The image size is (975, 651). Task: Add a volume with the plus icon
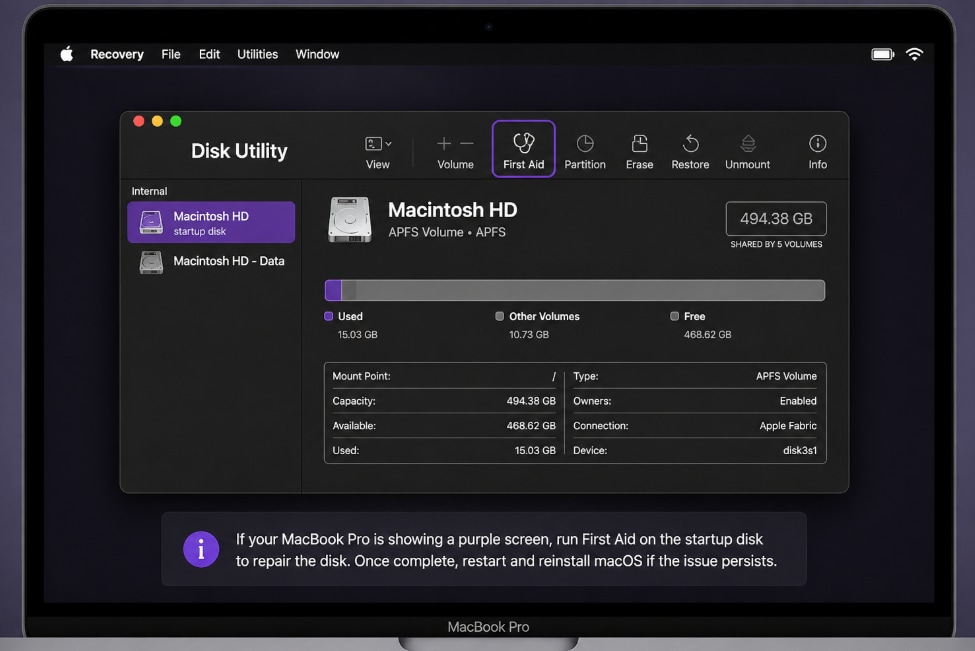pos(444,144)
